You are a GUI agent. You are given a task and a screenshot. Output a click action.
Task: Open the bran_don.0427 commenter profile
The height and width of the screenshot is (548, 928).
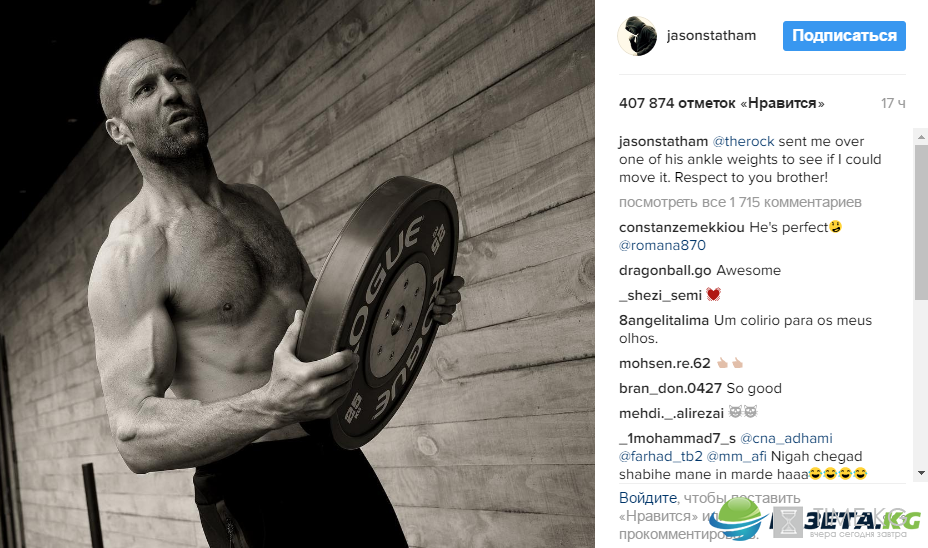(670, 388)
